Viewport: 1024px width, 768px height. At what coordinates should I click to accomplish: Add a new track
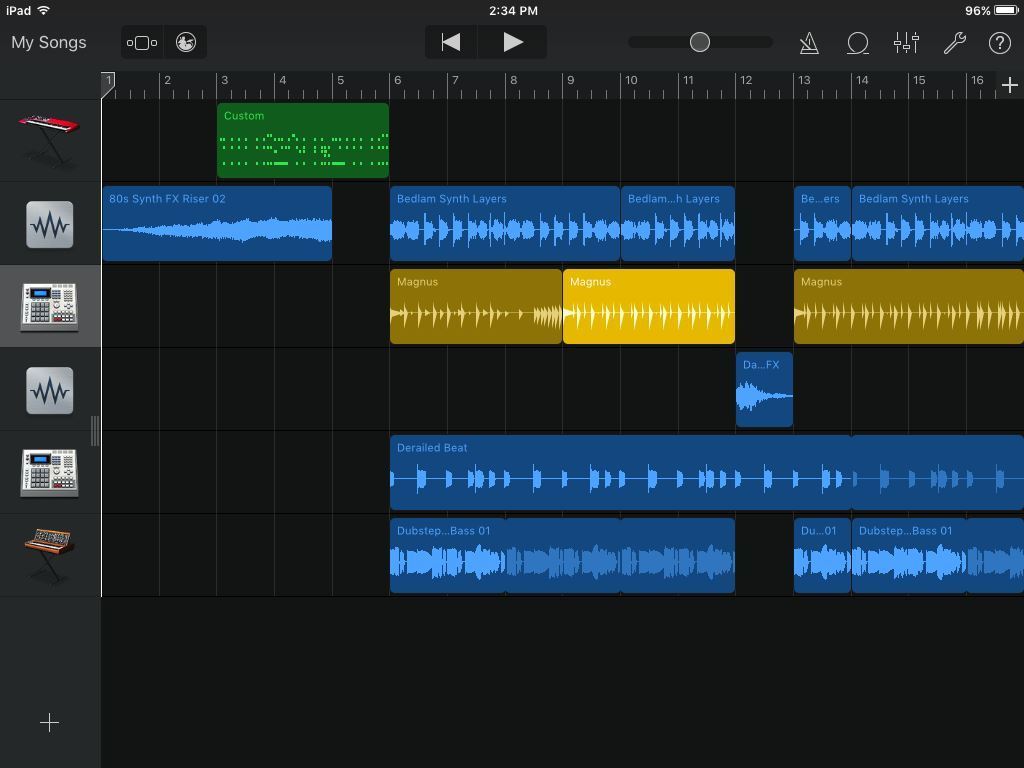pyautogui.click(x=49, y=722)
